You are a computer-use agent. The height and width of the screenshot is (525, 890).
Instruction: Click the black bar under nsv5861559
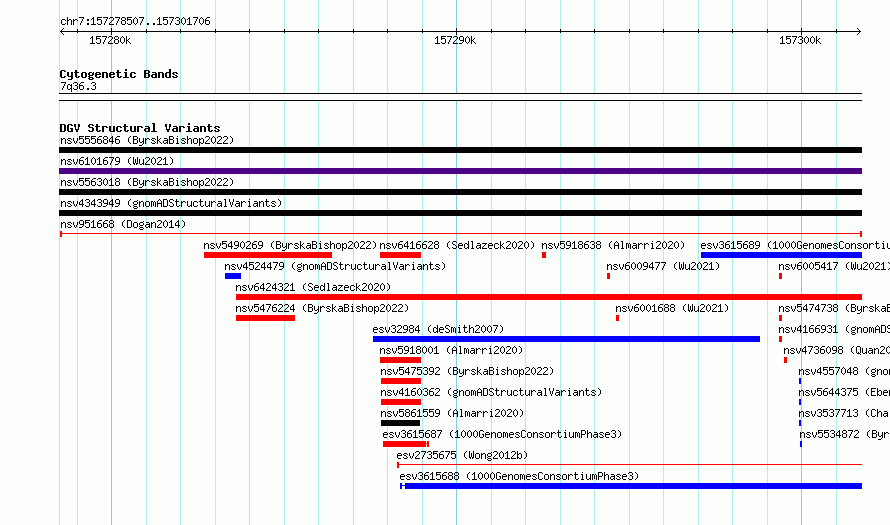(x=400, y=423)
